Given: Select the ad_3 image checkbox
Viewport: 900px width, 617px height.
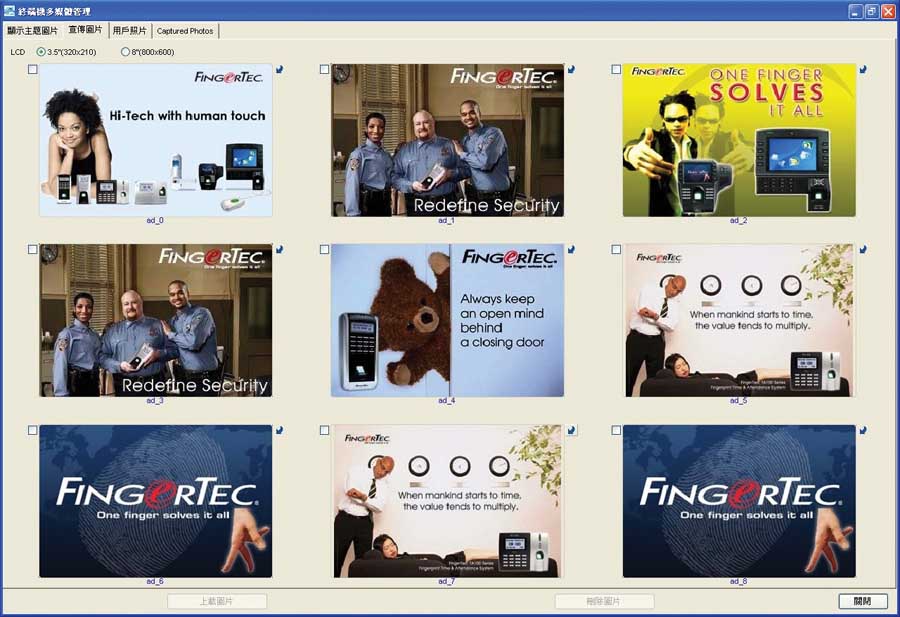Looking at the screenshot, I should tap(33, 250).
